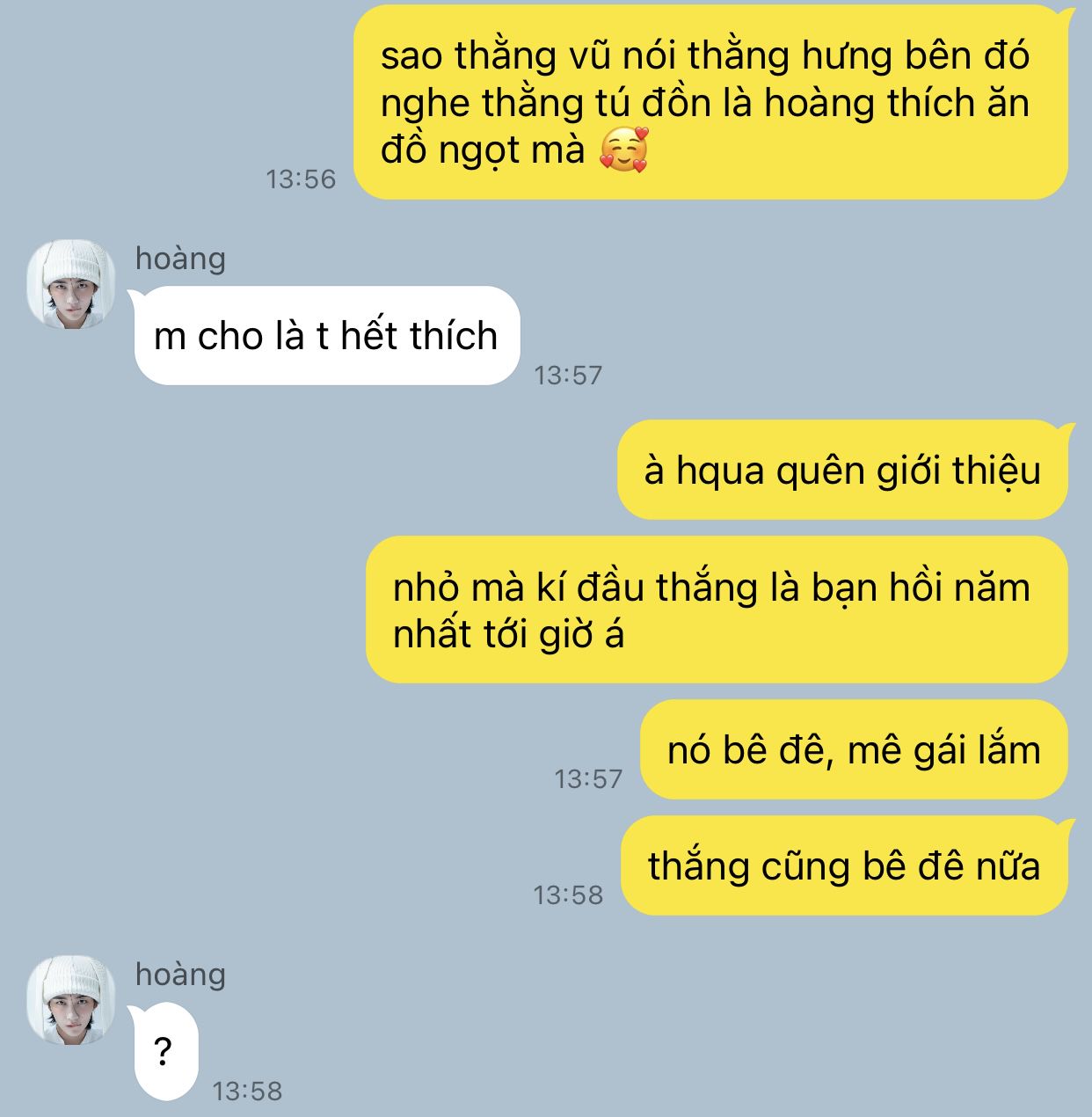Click 13:57 timestamp beside 'nó bê đê' message
The height and width of the screenshot is (1117, 1092).
(588, 779)
